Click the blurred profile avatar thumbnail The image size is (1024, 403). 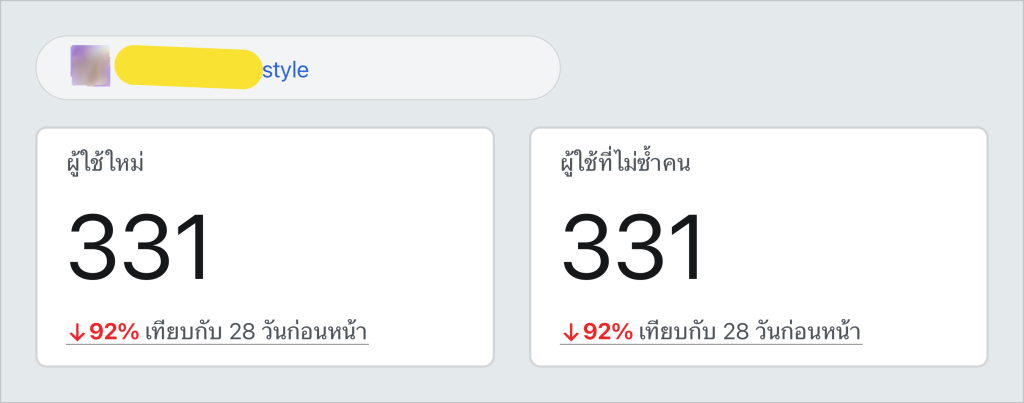coord(90,65)
